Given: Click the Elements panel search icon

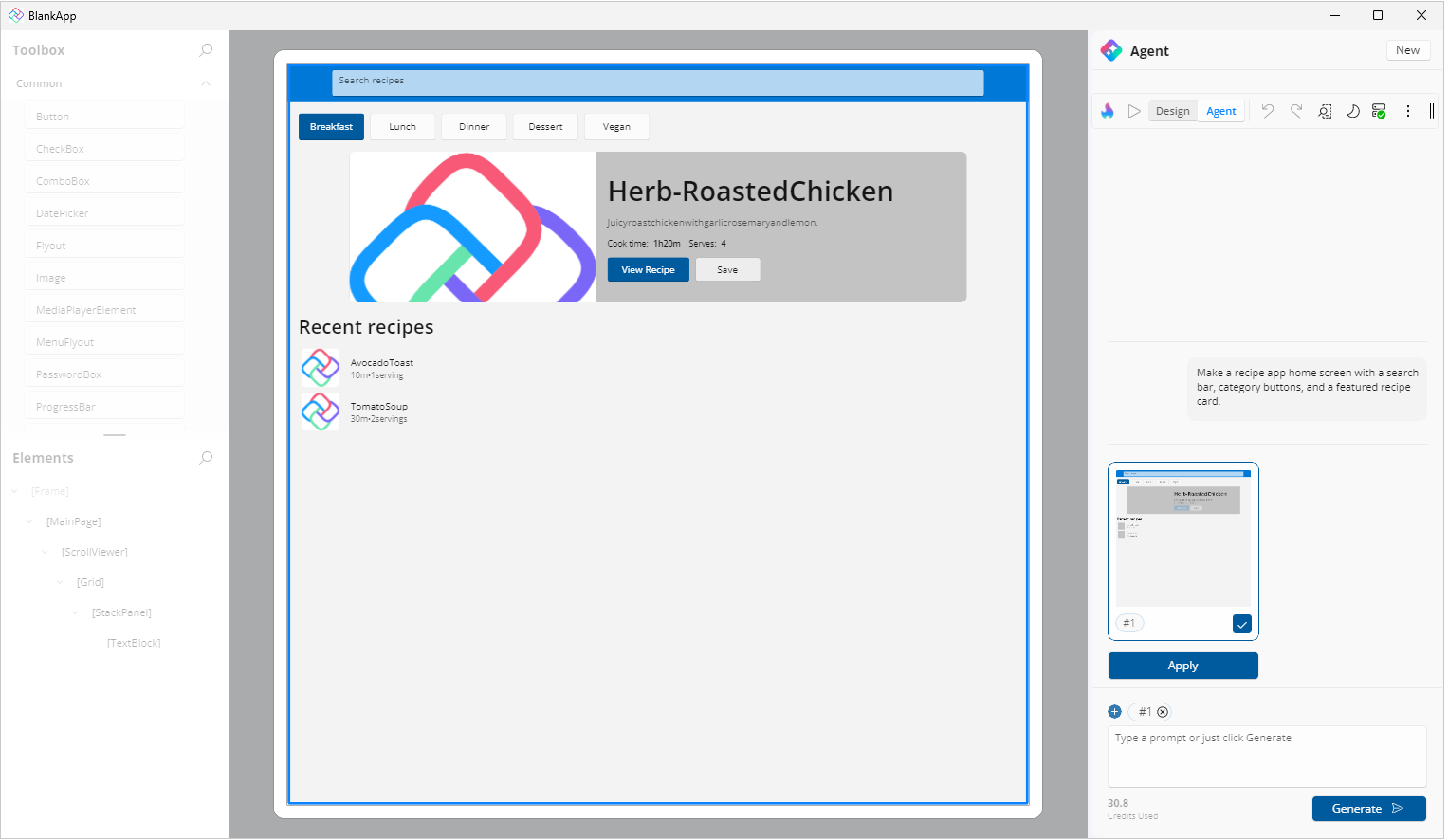Looking at the screenshot, I should [x=206, y=458].
